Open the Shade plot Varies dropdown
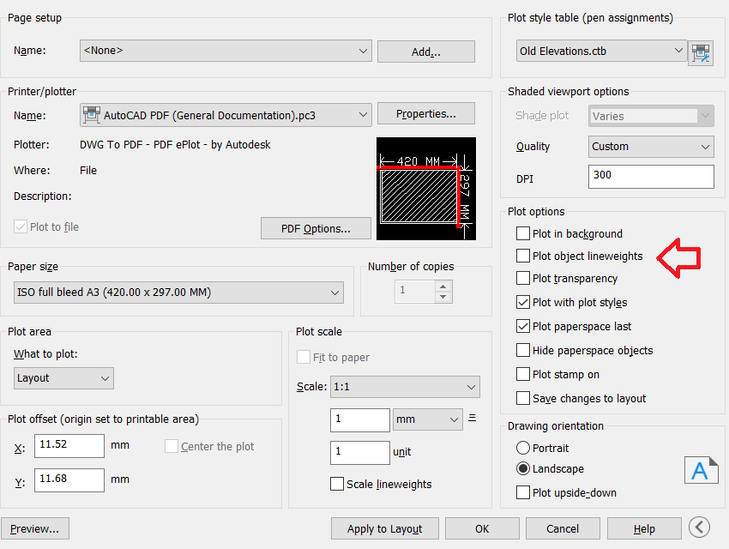Screen dimensions: 729x549 click(651, 116)
